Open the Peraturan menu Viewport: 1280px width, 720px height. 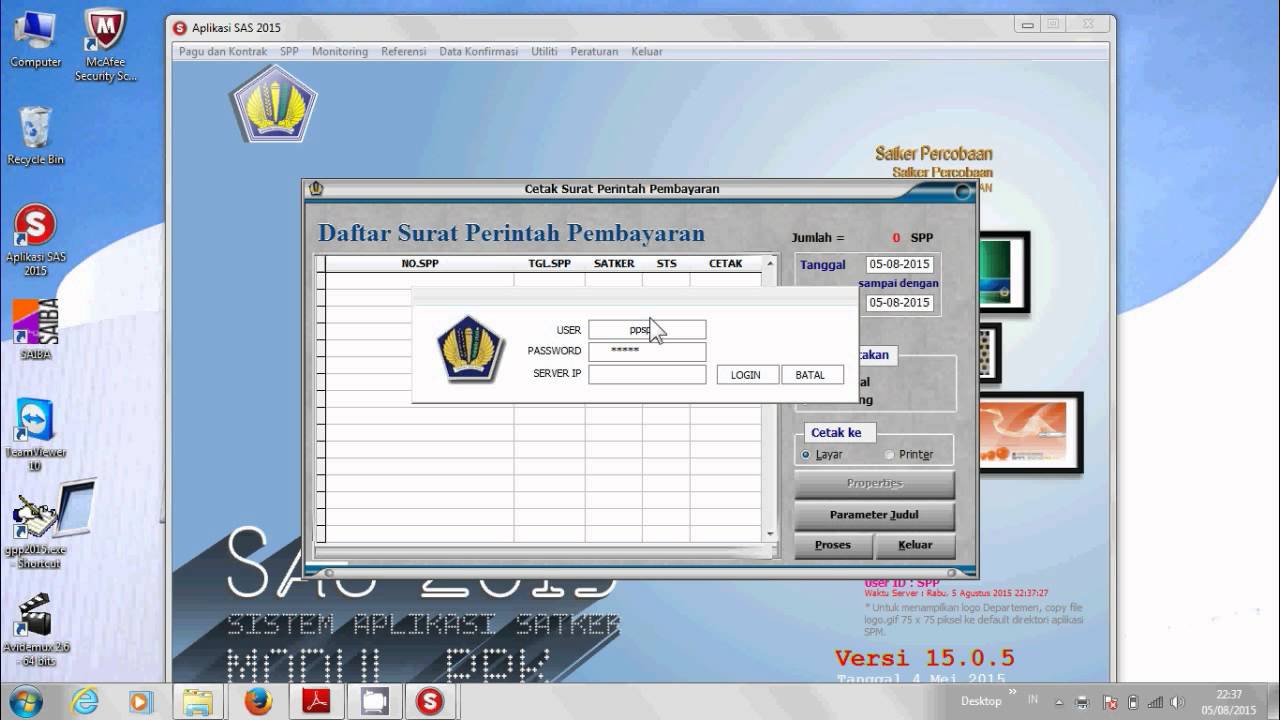594,51
